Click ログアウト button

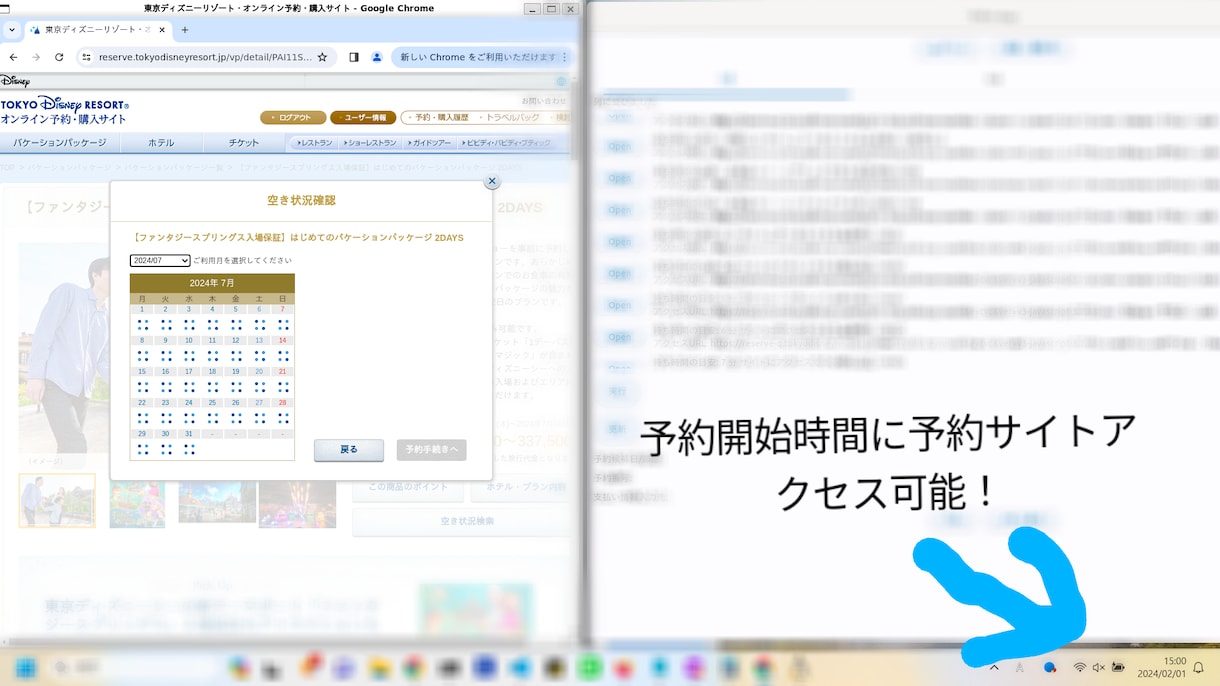pos(293,117)
